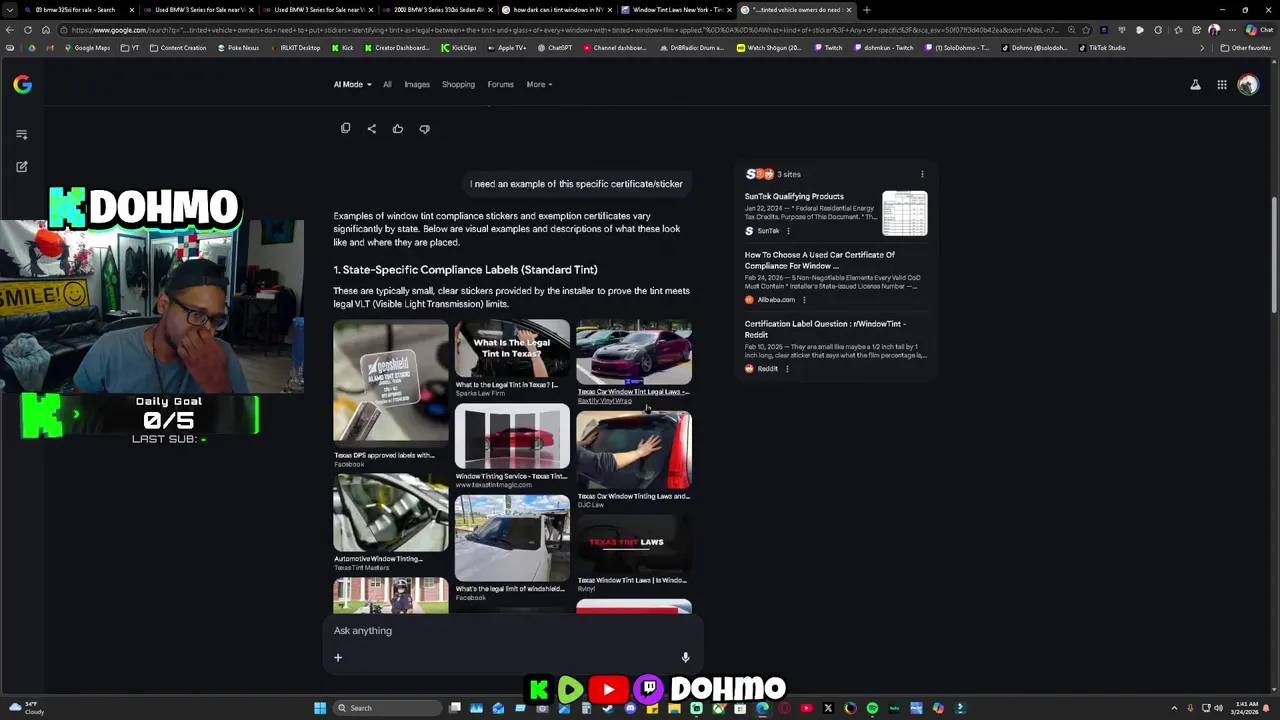Open Windows Start menu
This screenshot has width=1280, height=720.
pos(320,708)
